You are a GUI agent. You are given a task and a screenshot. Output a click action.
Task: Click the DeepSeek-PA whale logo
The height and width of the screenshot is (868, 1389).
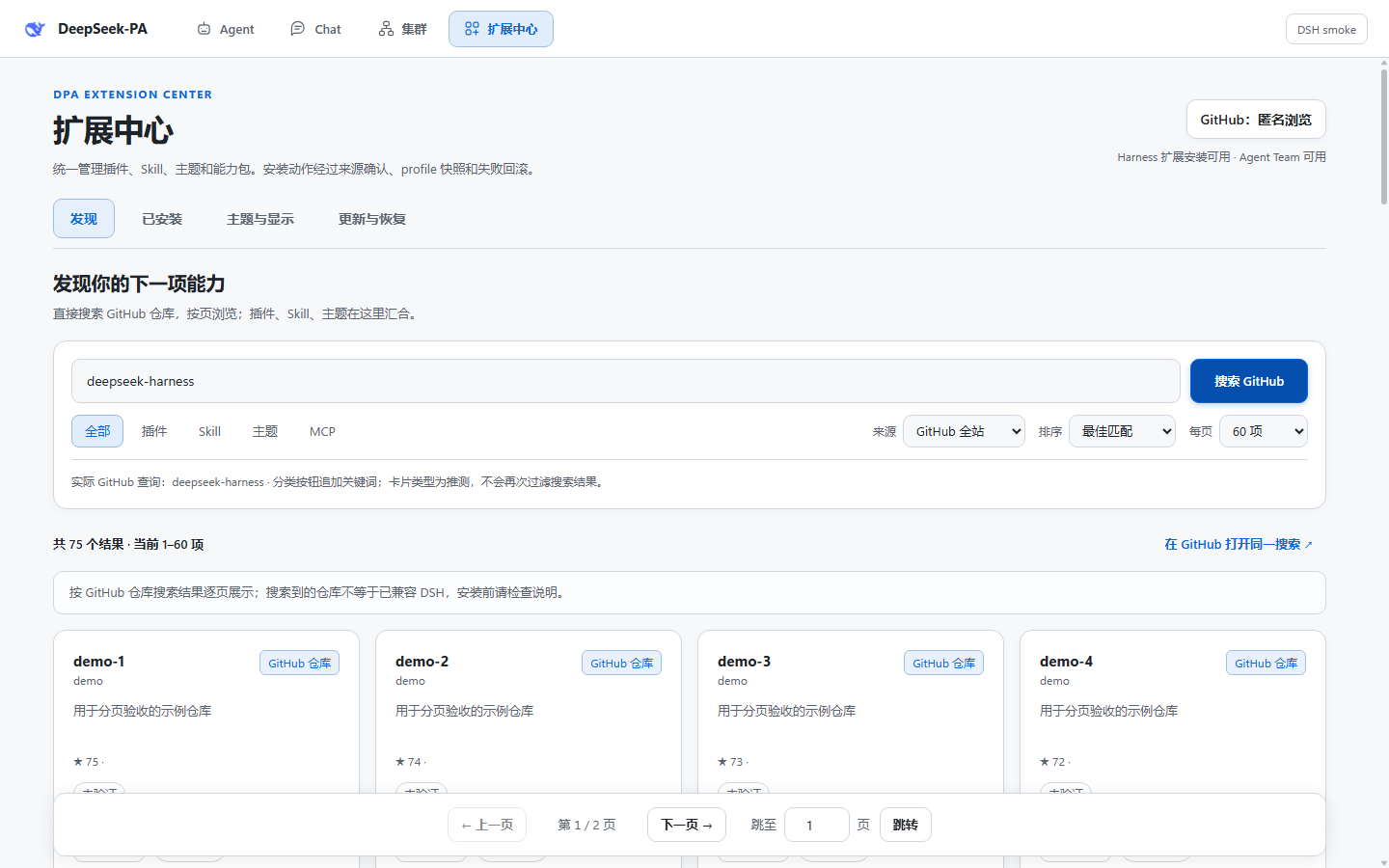click(35, 29)
